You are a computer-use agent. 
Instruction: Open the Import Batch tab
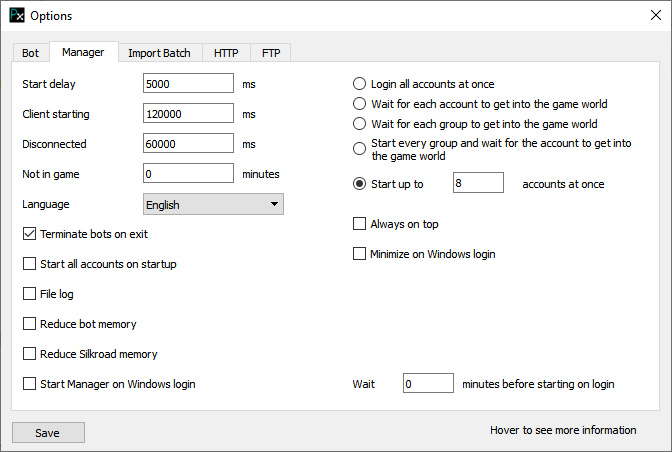coord(159,53)
